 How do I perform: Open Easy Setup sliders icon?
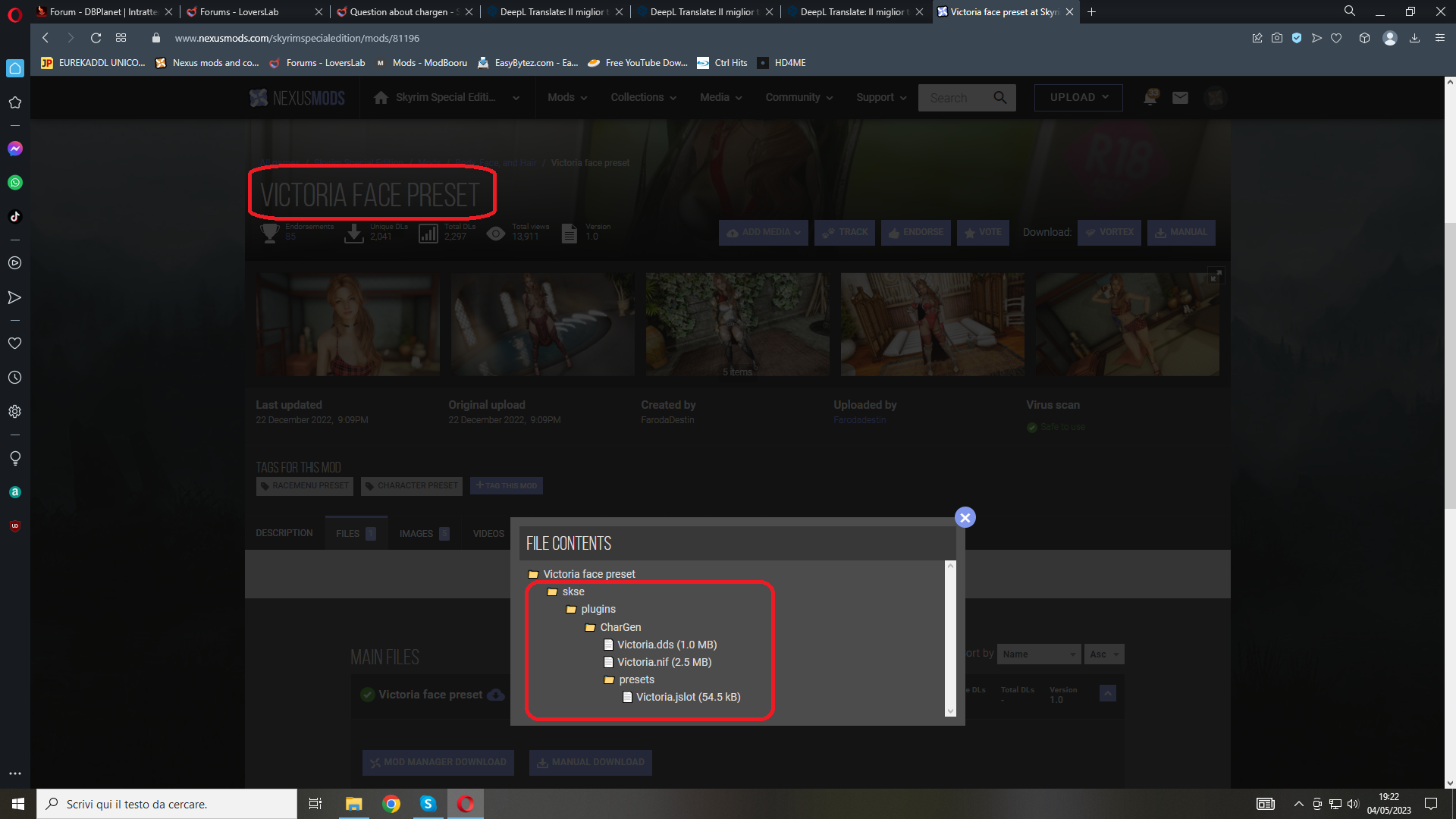pos(1440,38)
